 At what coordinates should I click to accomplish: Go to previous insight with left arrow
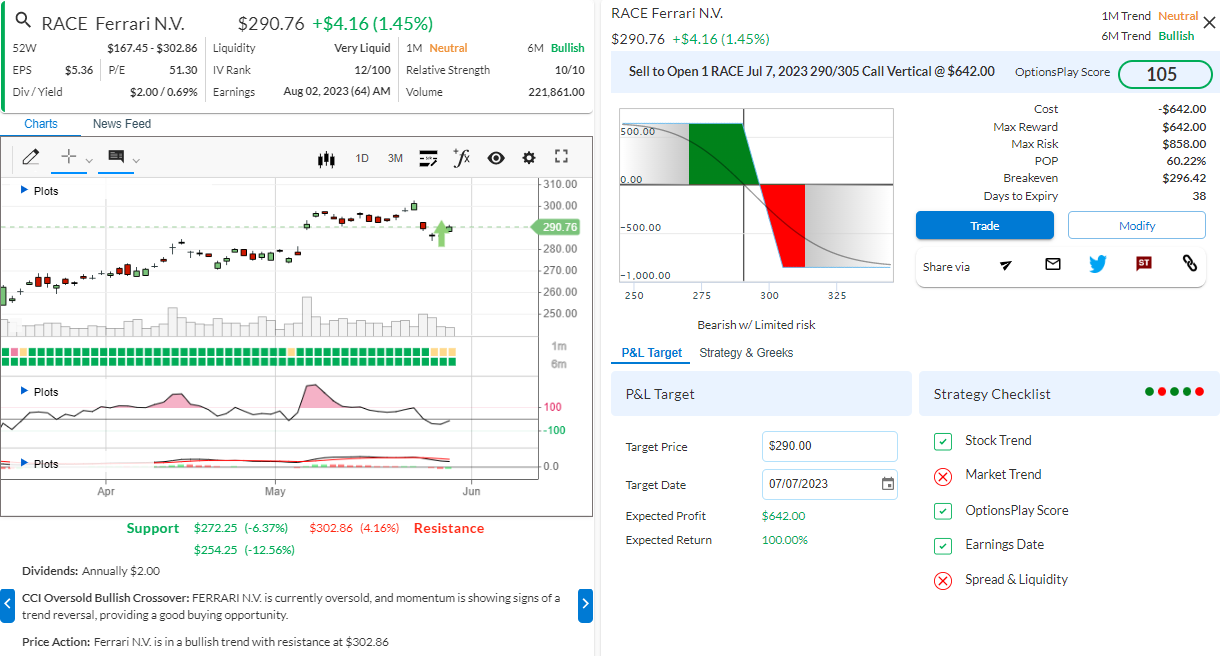pos(7,605)
